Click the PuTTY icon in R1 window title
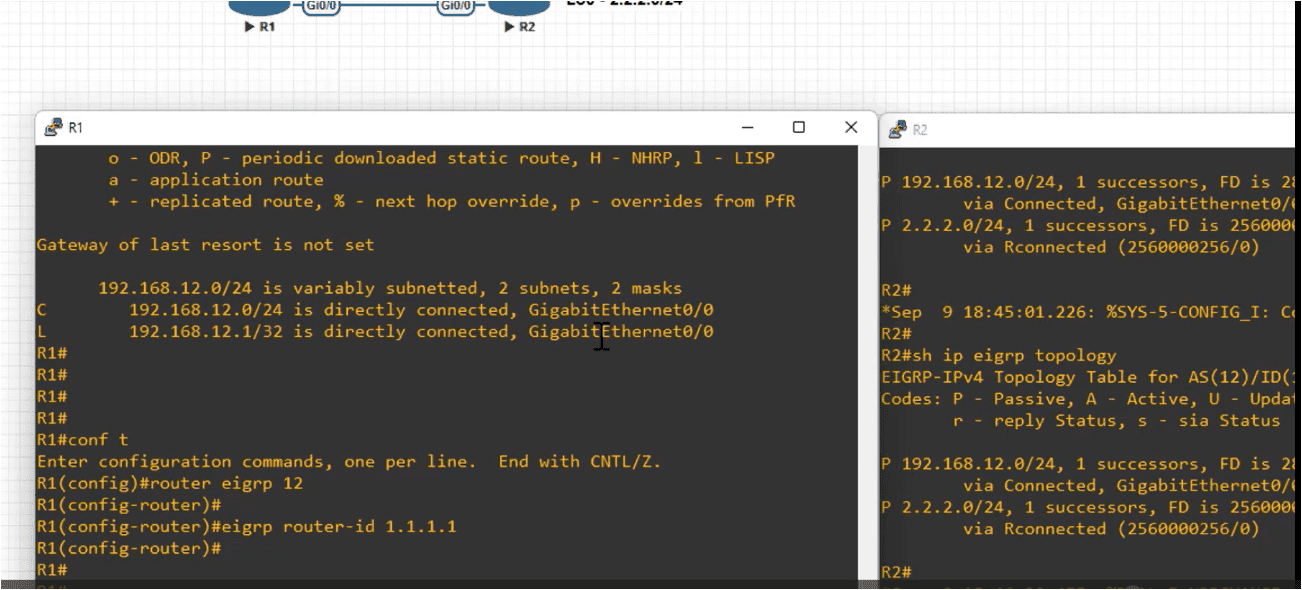 pos(54,128)
